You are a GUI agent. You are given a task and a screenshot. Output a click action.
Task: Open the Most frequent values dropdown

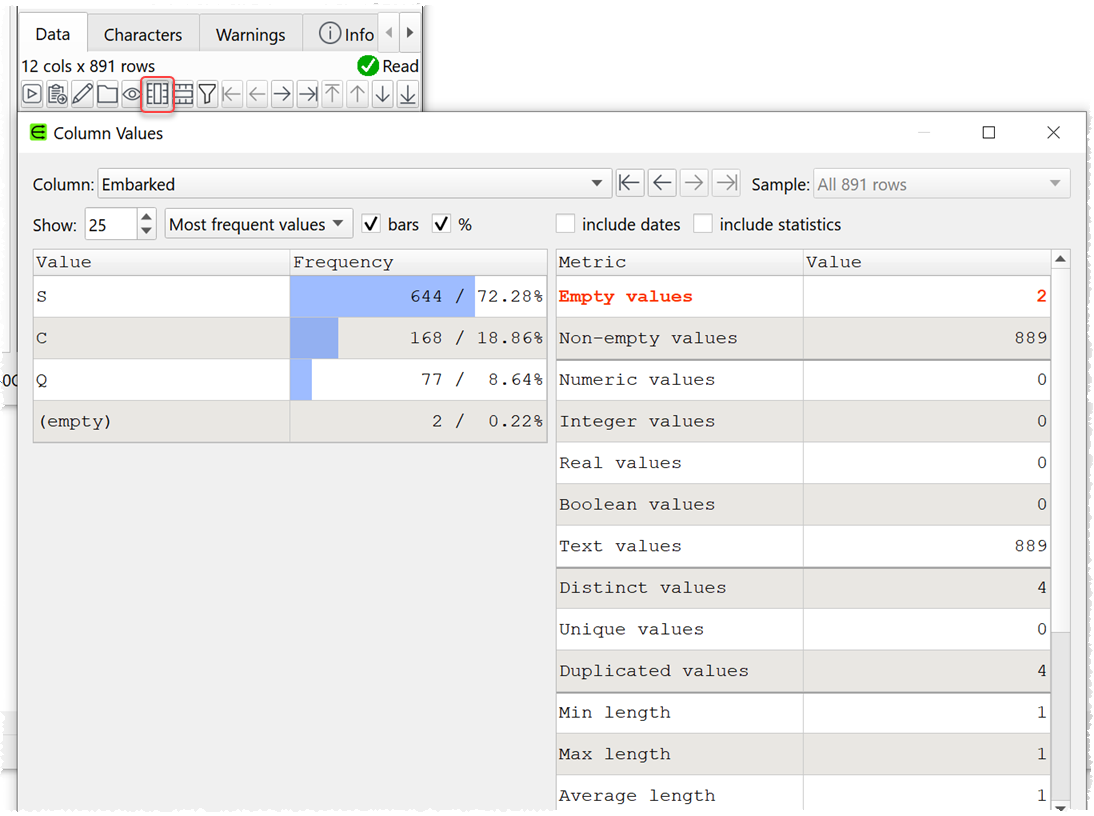pos(258,224)
